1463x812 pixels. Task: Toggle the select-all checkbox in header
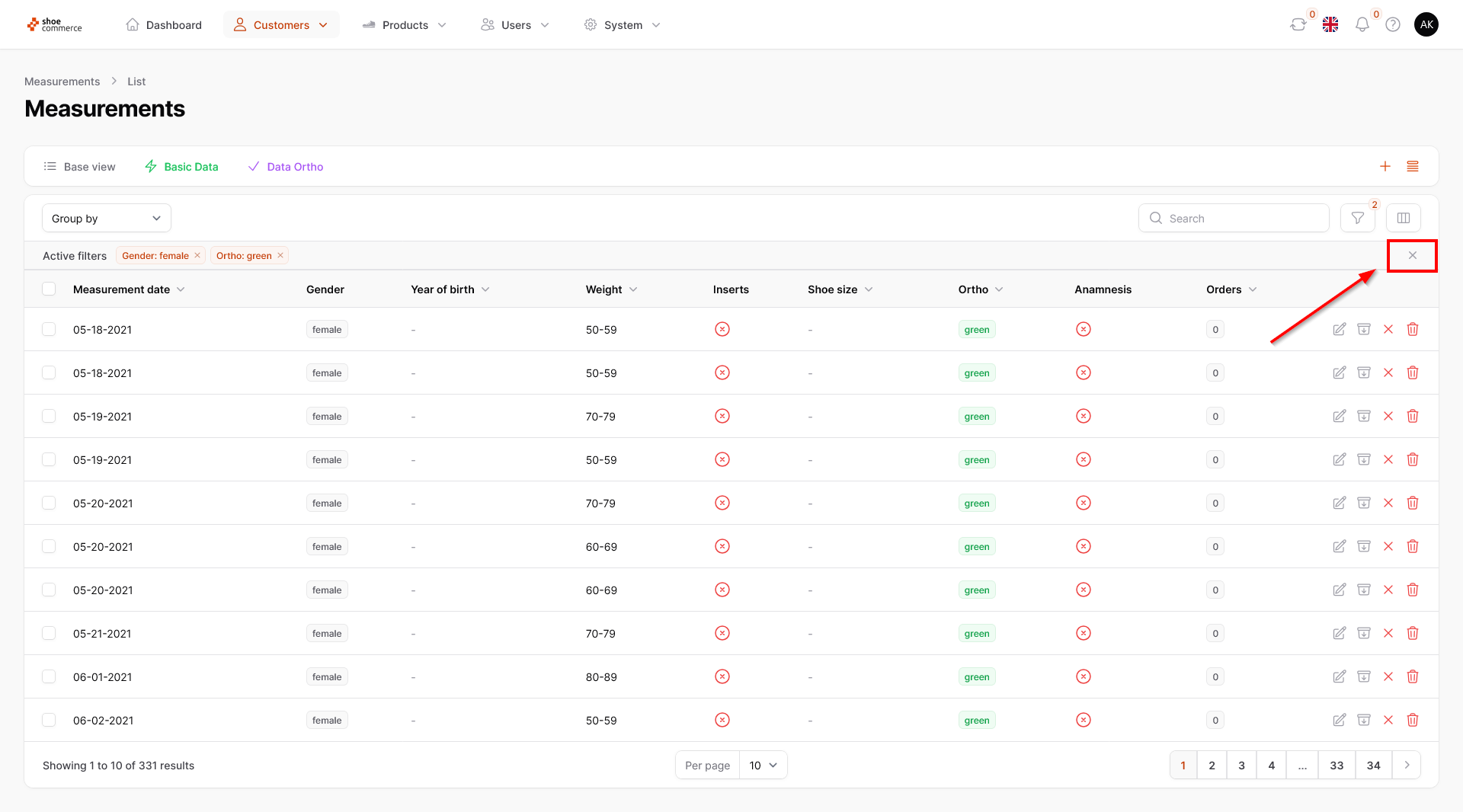tap(49, 289)
